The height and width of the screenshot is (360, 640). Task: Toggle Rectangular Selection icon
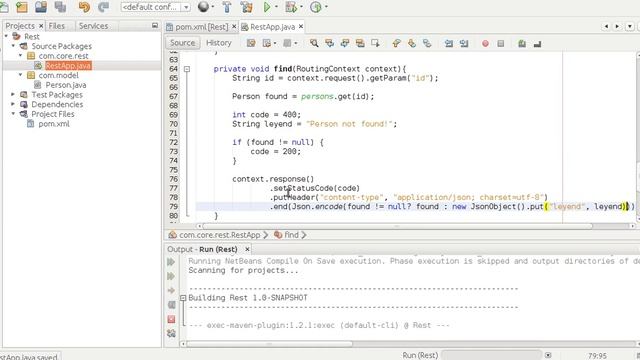375,43
